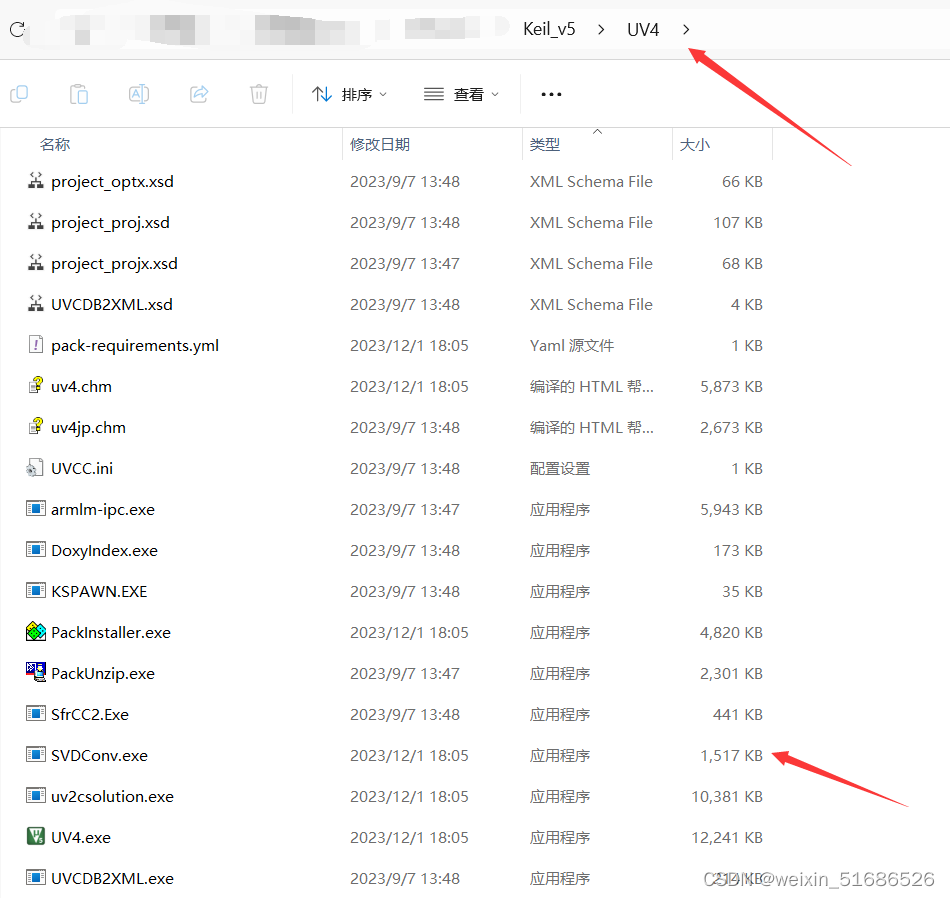Click the file name SVDConv.exe

[99, 756]
